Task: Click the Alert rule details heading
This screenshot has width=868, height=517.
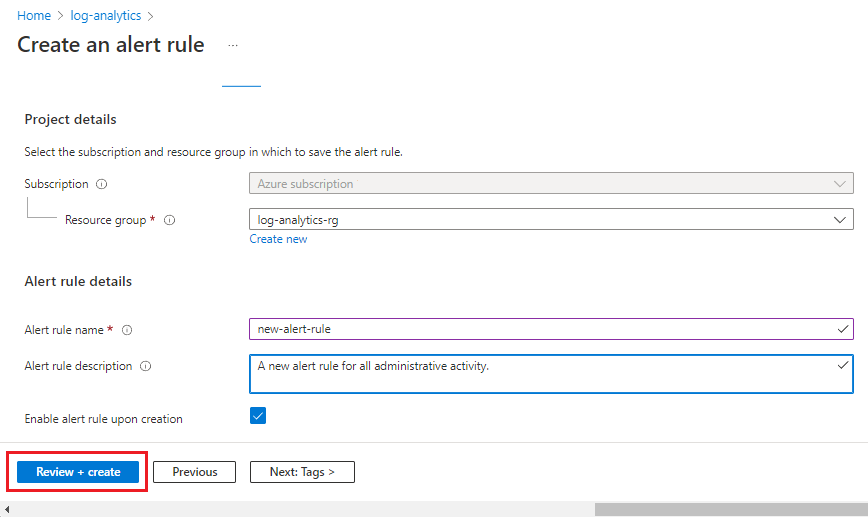Action: [78, 281]
